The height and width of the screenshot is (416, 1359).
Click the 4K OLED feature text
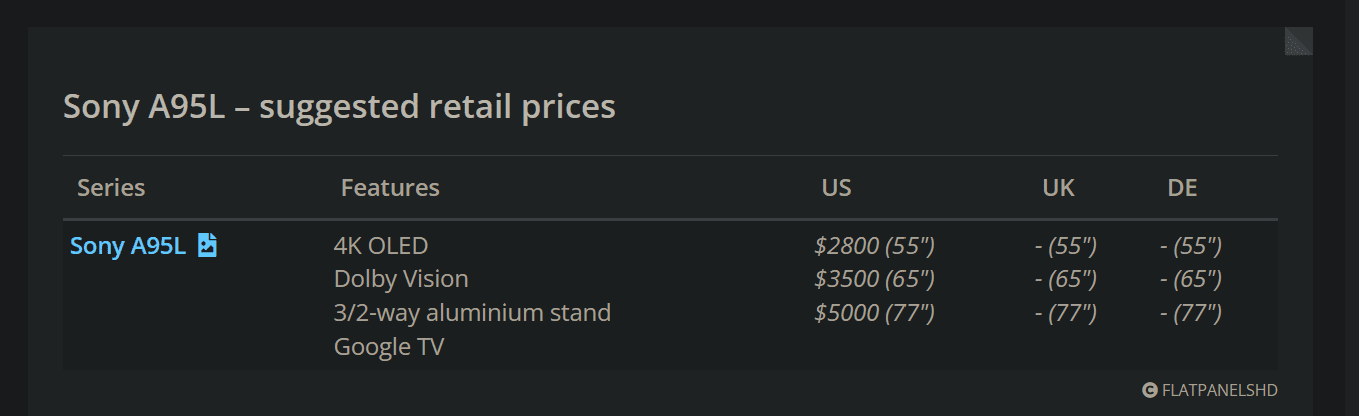coord(381,246)
